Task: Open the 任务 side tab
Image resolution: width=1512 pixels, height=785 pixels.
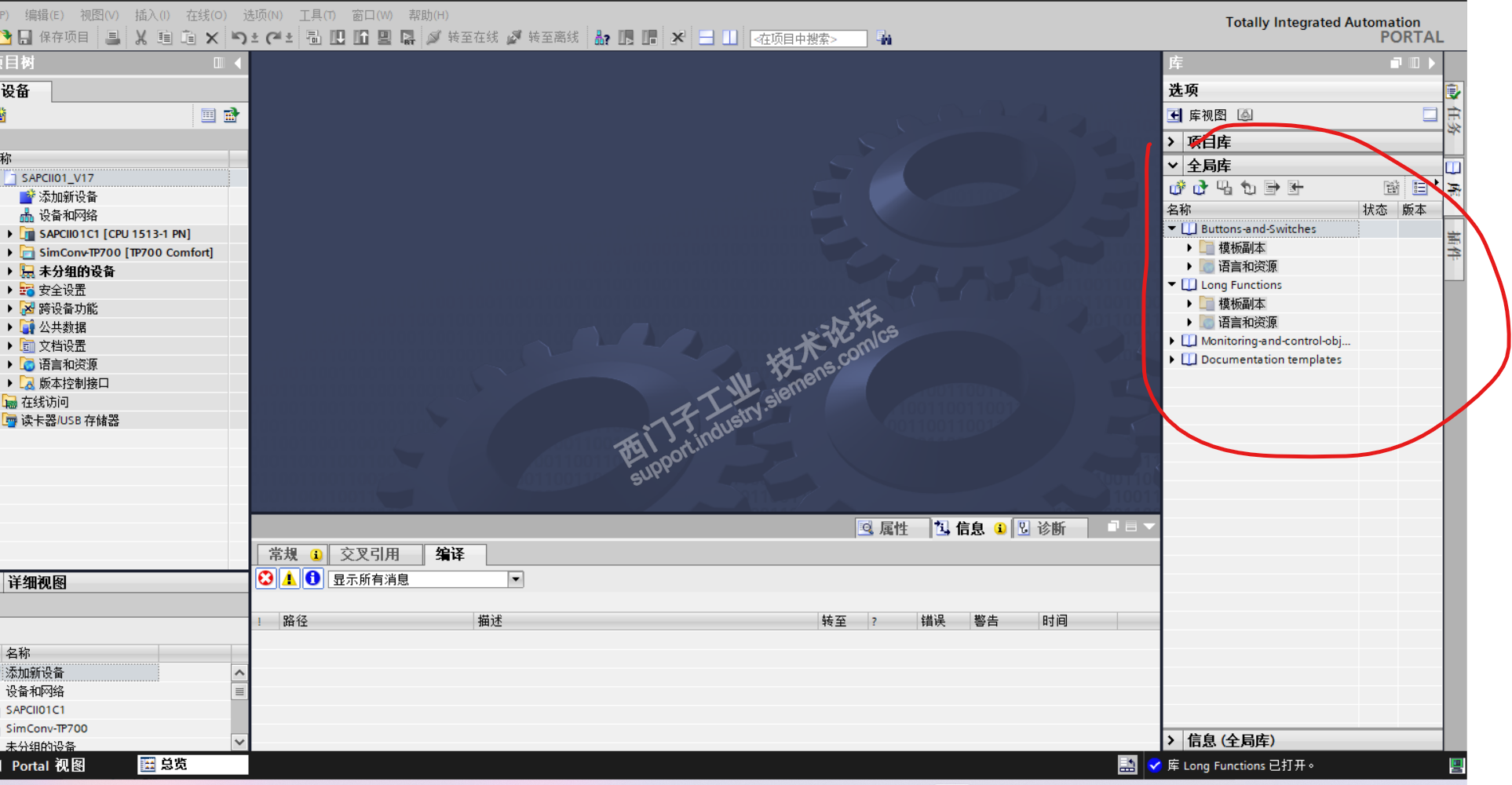Action: [1454, 118]
